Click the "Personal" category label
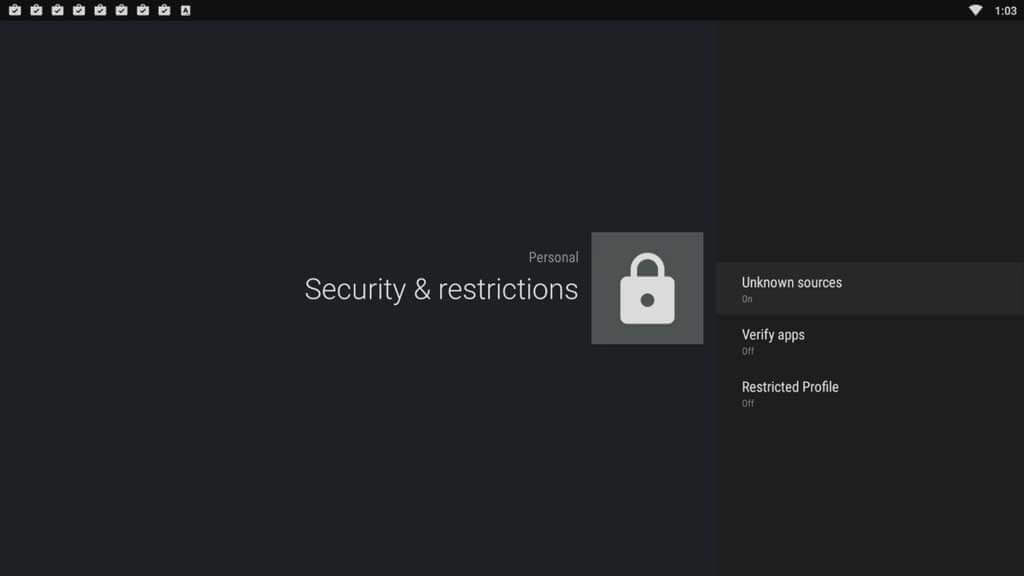1024x576 pixels. (x=553, y=257)
